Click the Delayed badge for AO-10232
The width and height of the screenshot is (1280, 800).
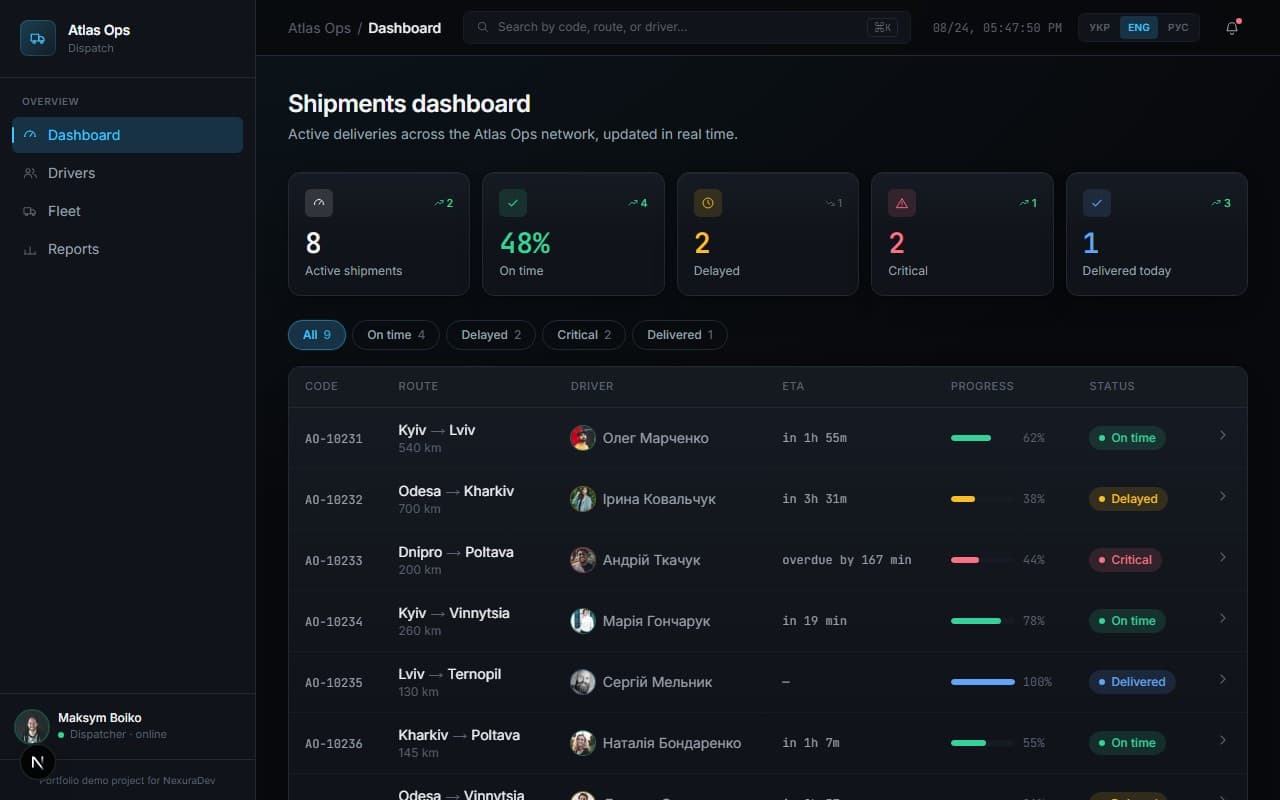coord(1128,499)
